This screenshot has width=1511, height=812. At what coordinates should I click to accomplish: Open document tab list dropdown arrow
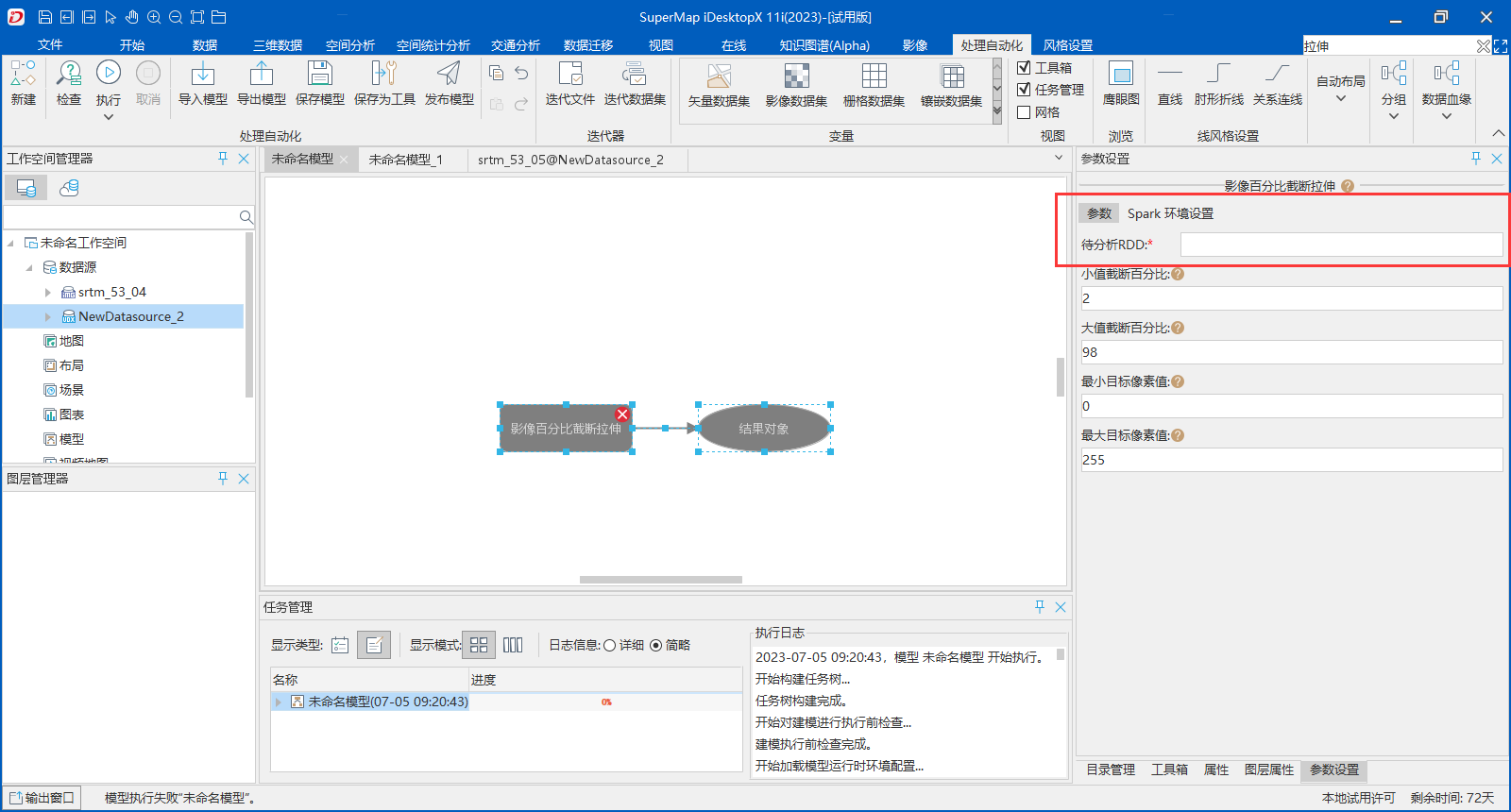(1059, 158)
